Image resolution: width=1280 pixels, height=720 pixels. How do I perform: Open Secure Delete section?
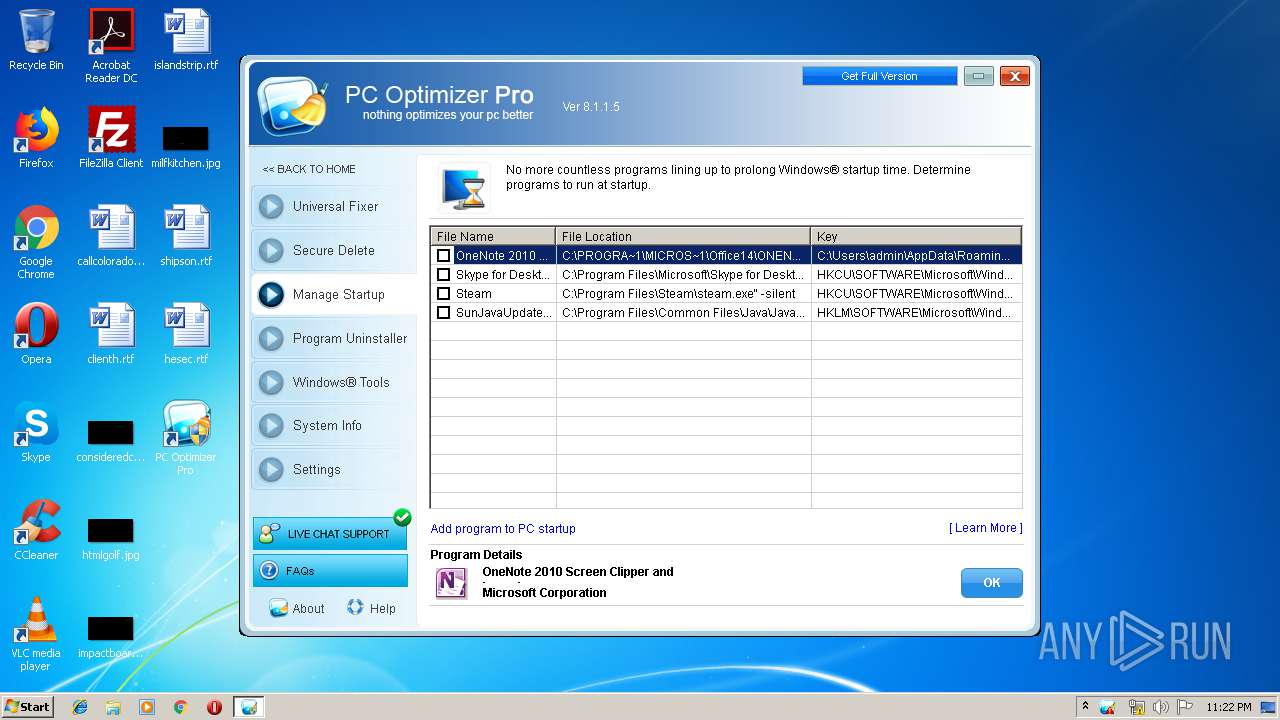(x=334, y=250)
